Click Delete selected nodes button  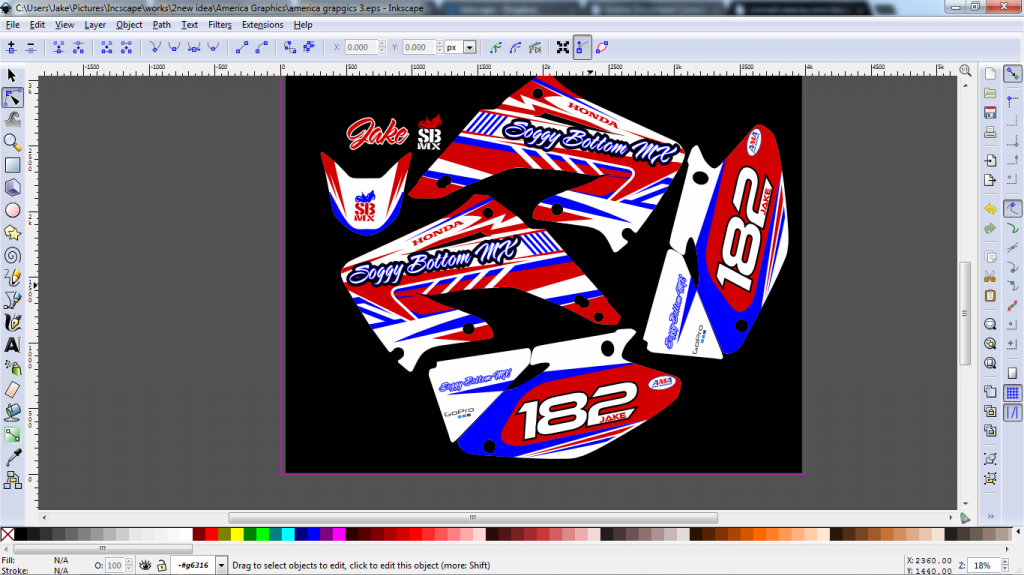[x=31, y=47]
